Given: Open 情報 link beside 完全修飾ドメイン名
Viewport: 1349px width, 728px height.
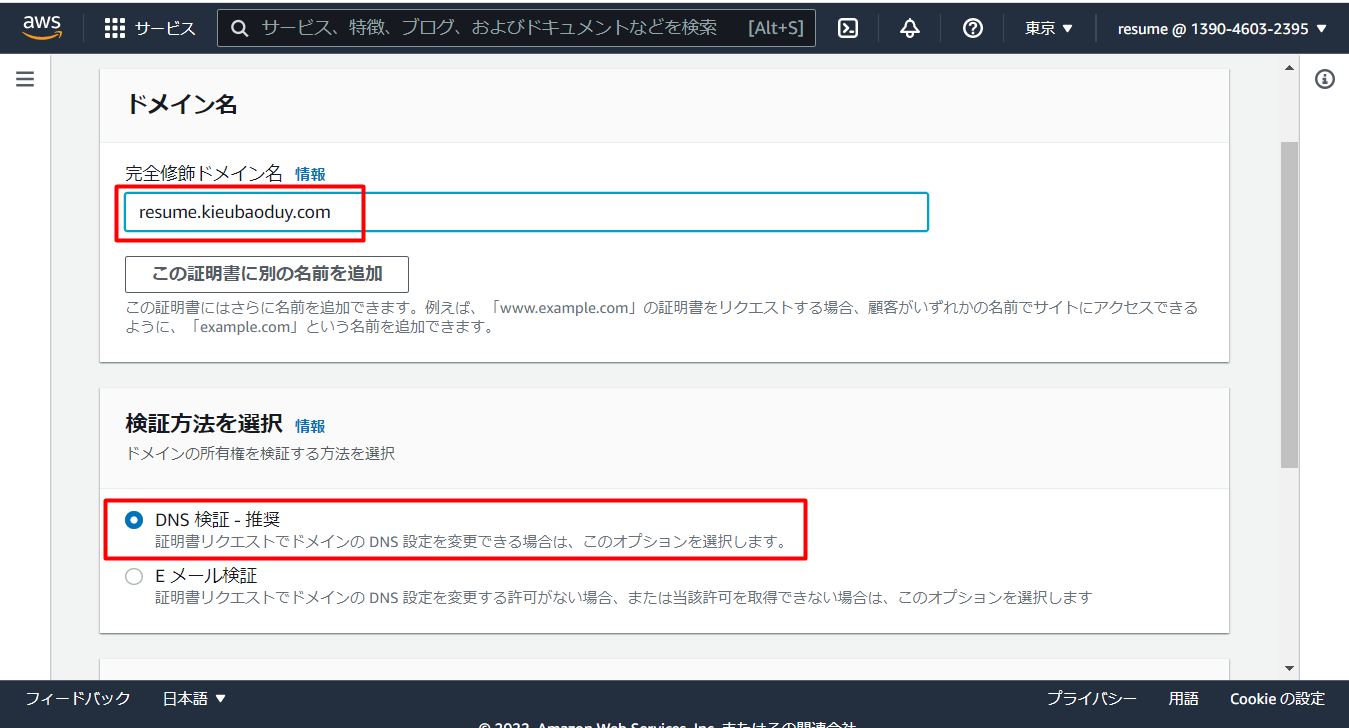Looking at the screenshot, I should tap(310, 174).
